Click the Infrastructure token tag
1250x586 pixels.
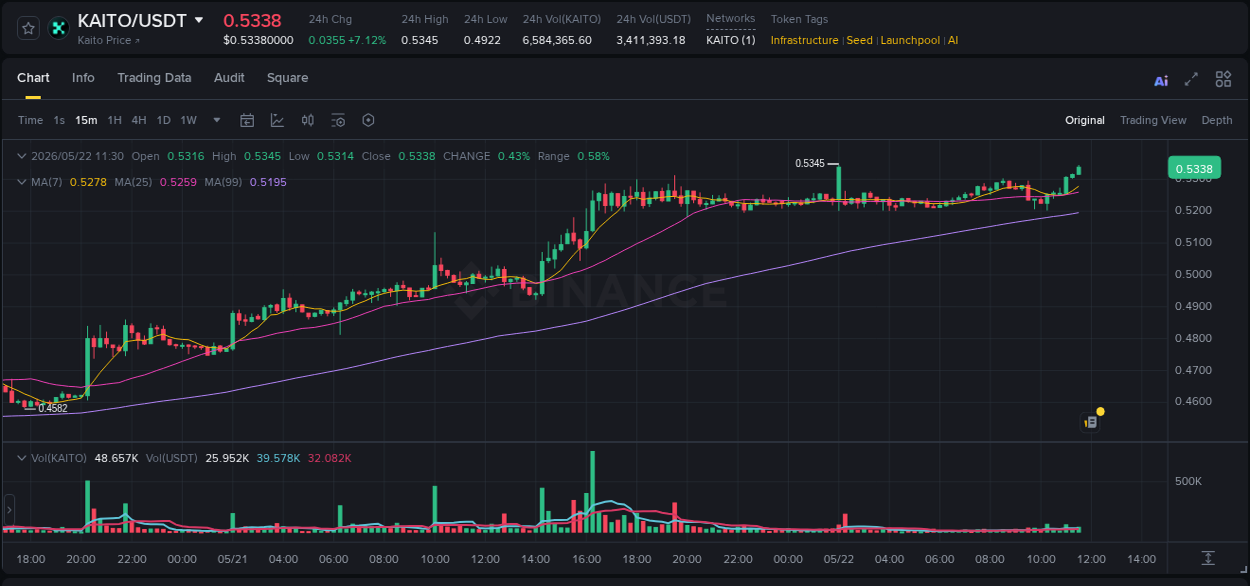[804, 40]
